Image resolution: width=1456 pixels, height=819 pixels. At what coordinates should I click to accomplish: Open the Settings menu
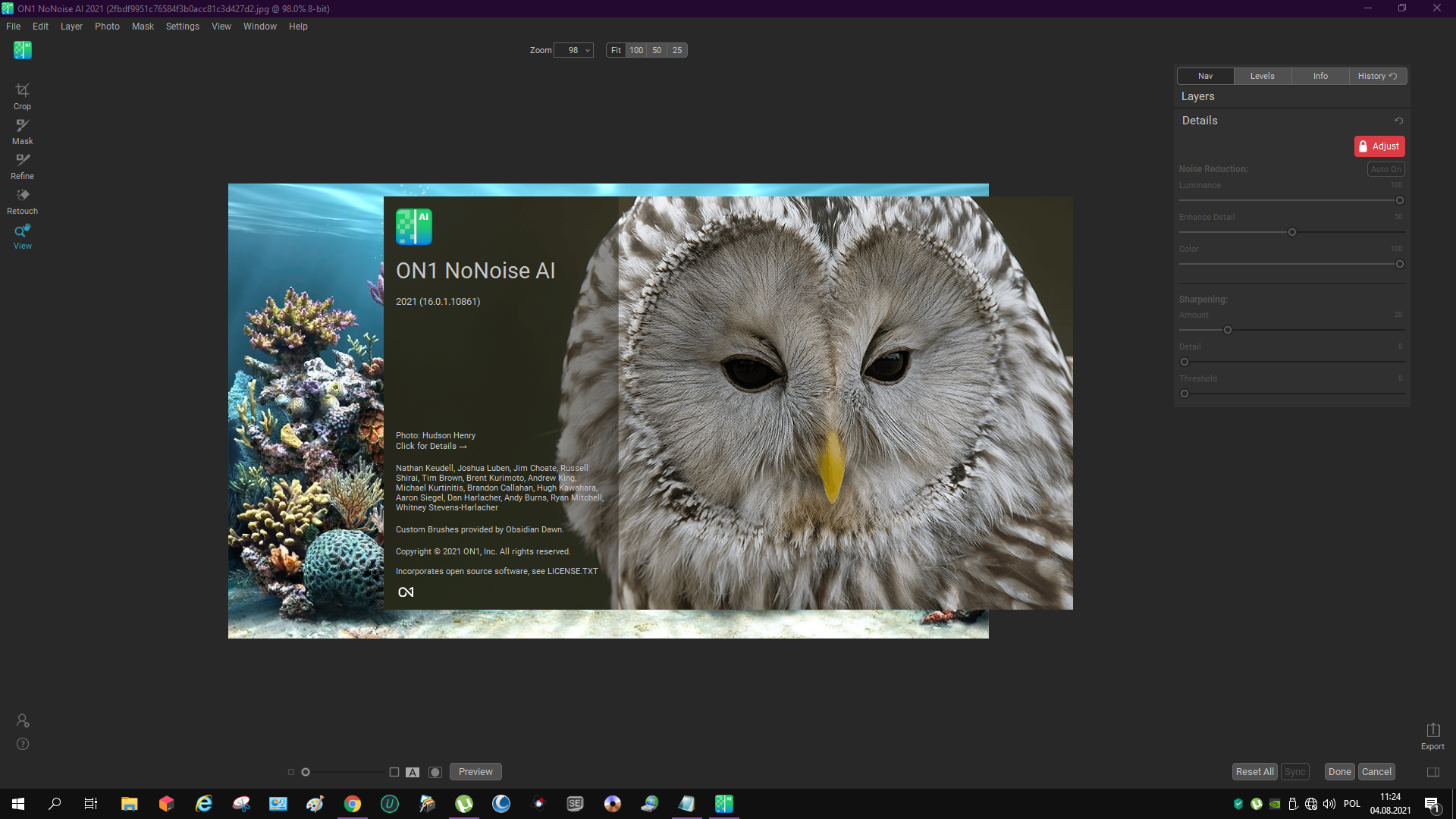tap(182, 27)
